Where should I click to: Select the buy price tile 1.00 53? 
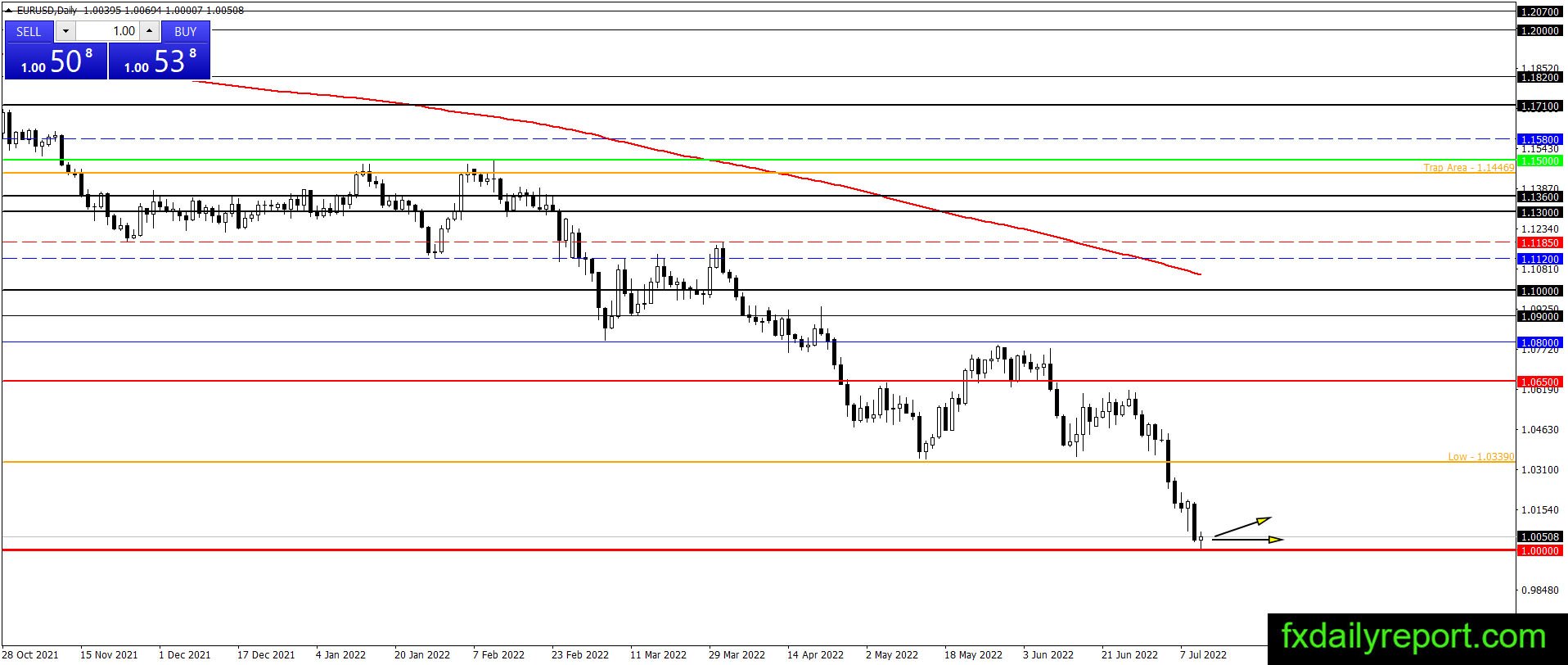click(x=160, y=61)
